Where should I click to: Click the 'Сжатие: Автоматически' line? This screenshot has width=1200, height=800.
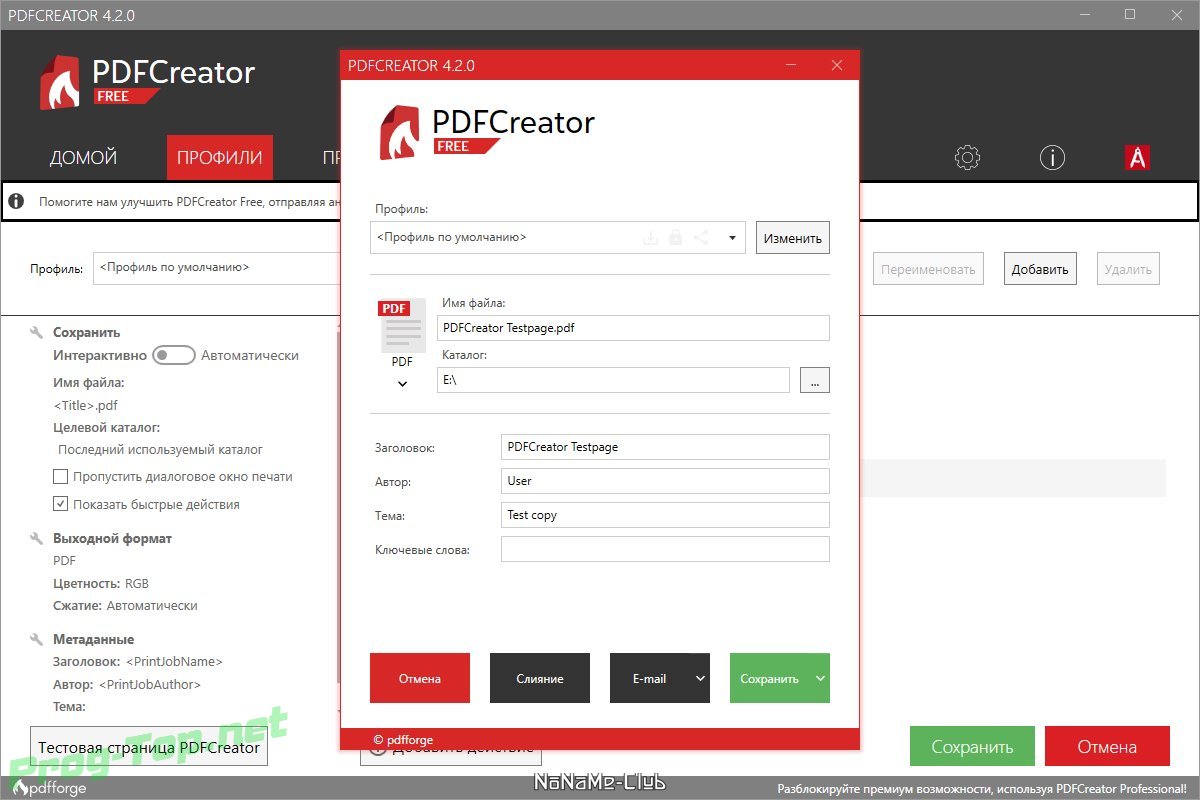pyautogui.click(x=125, y=606)
